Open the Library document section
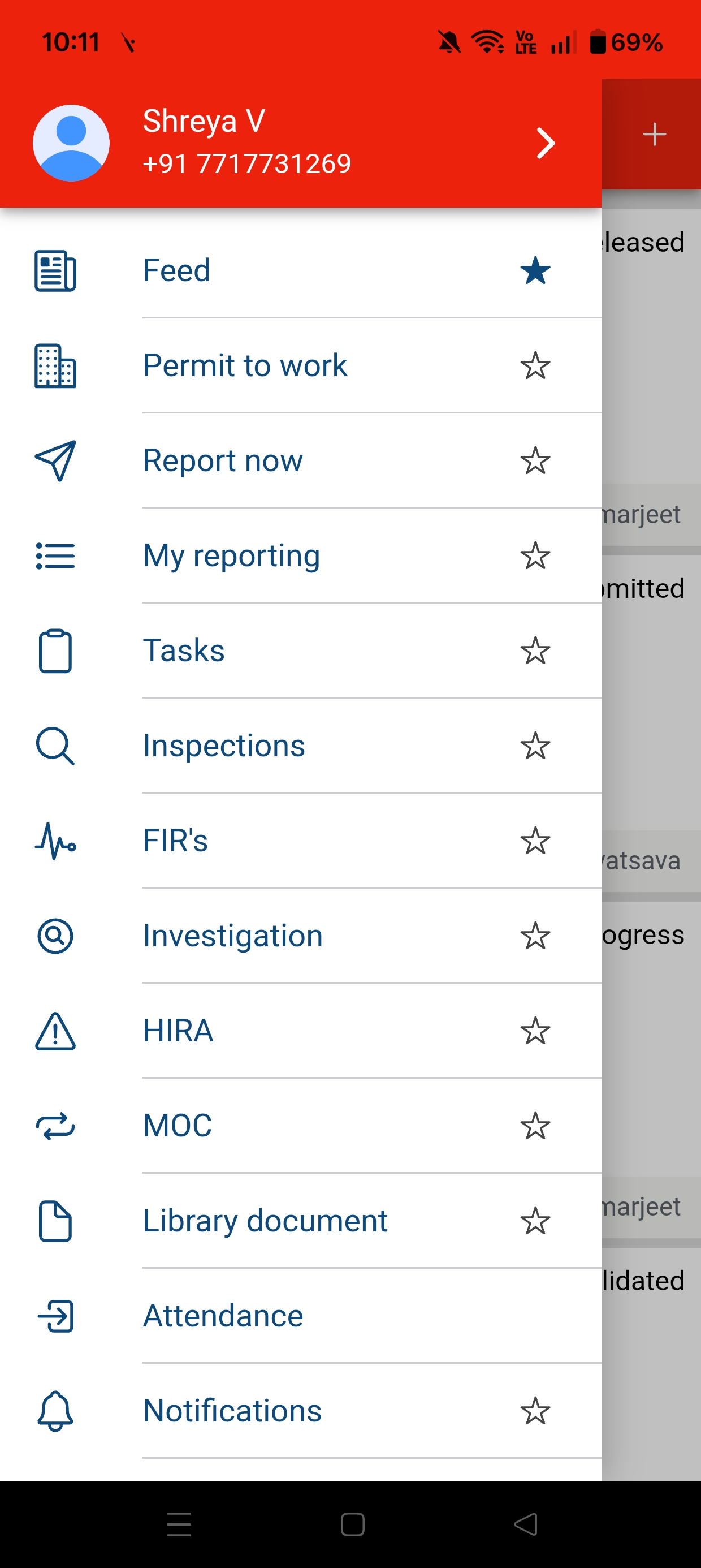Screen dimensions: 701x1568 (x=265, y=1221)
